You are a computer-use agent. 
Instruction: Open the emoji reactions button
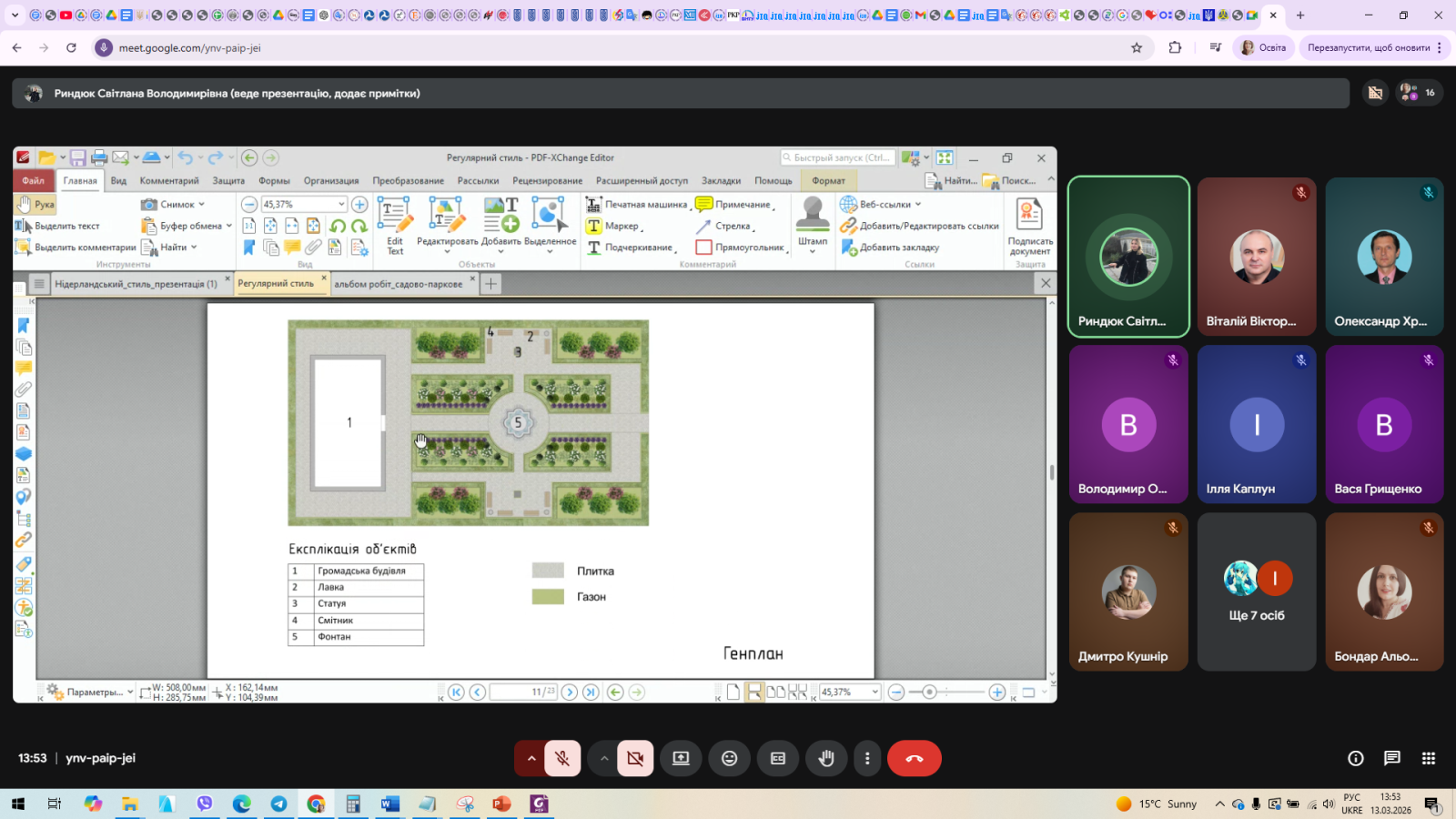pos(729,758)
